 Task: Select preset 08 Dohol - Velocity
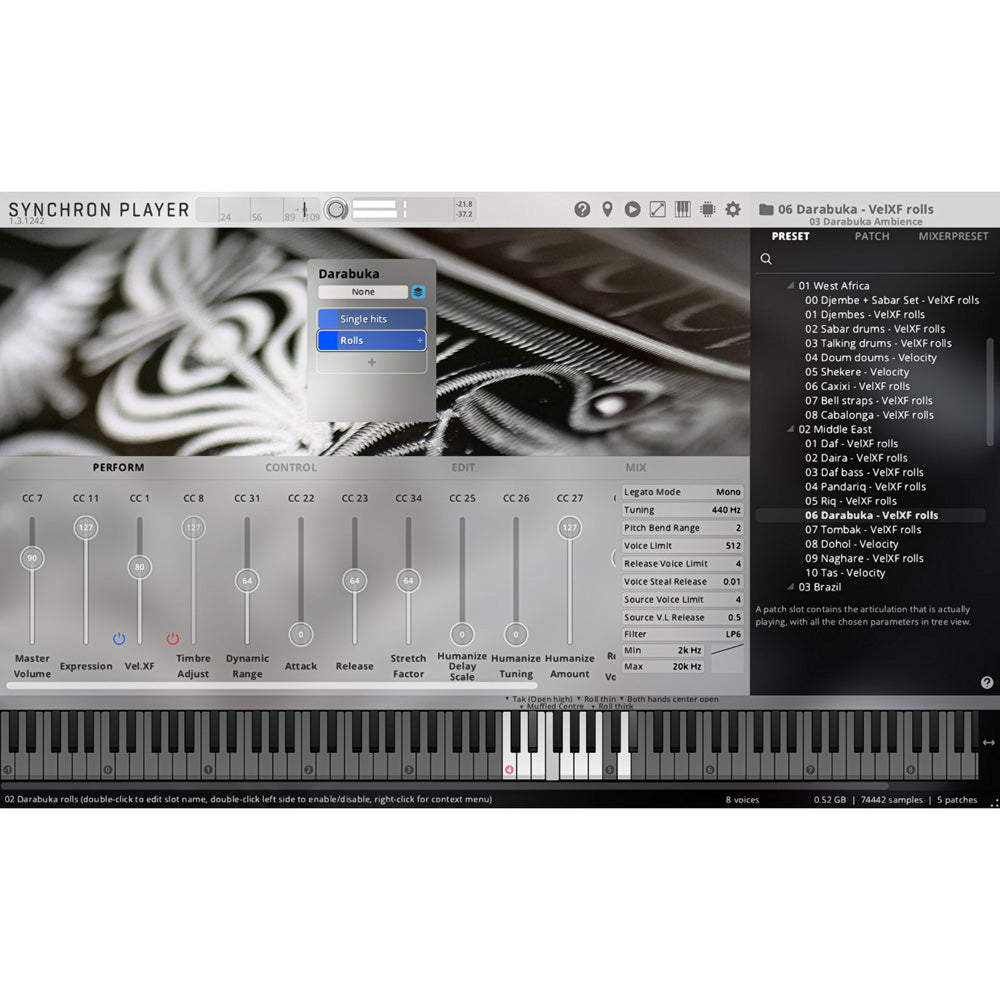coord(851,544)
